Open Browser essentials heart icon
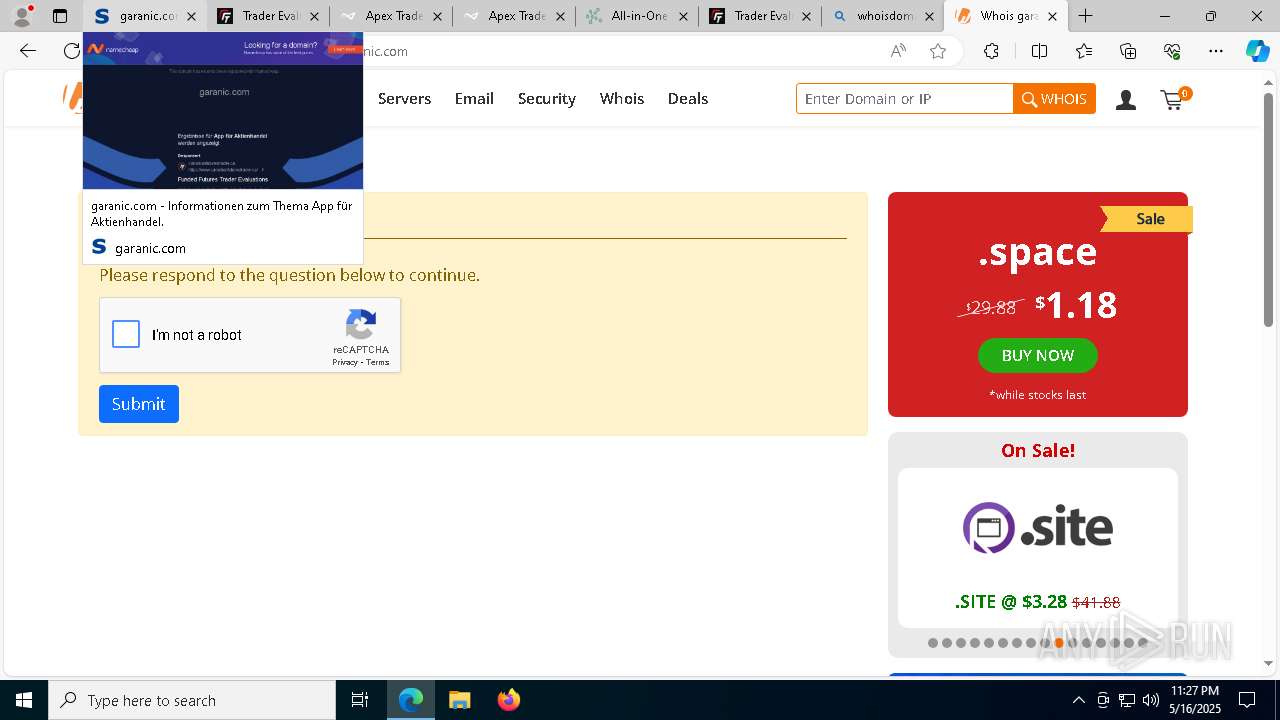The image size is (1280, 720). (1172, 51)
